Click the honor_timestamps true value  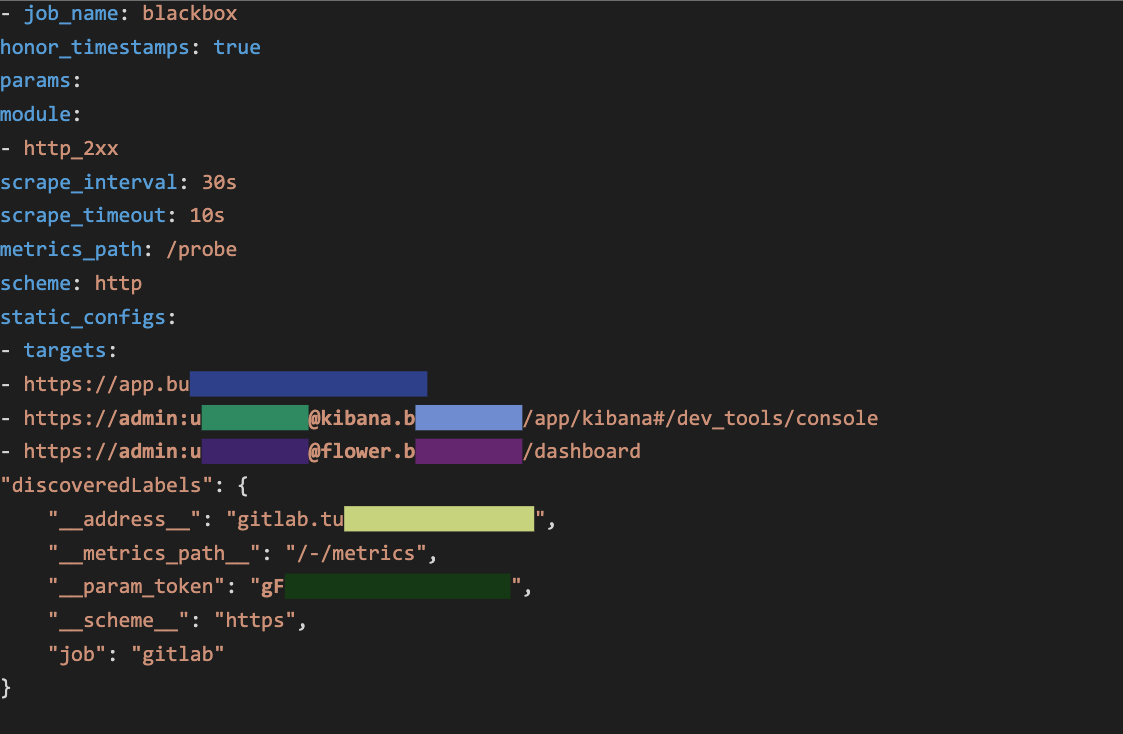point(237,48)
